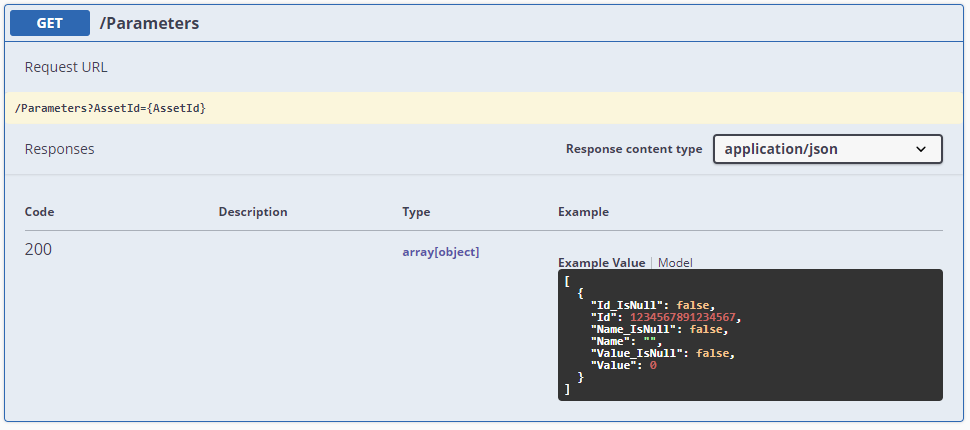Click the "Value": 0 line in example
Image resolution: width=970 pixels, height=430 pixels.
coord(623,365)
